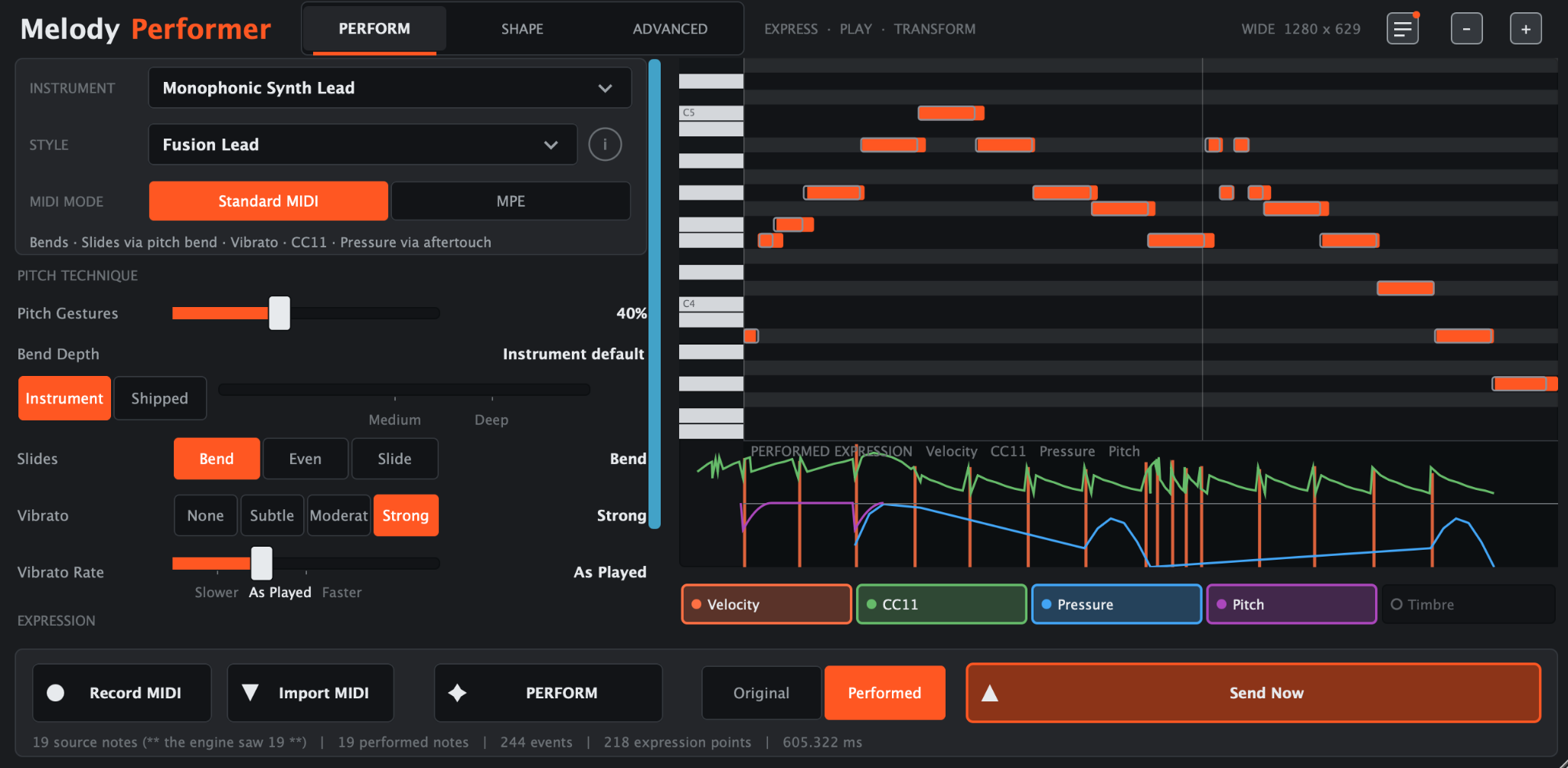This screenshot has width=1568, height=768.
Task: Click the Import MIDI triangle icon
Action: tap(250, 693)
